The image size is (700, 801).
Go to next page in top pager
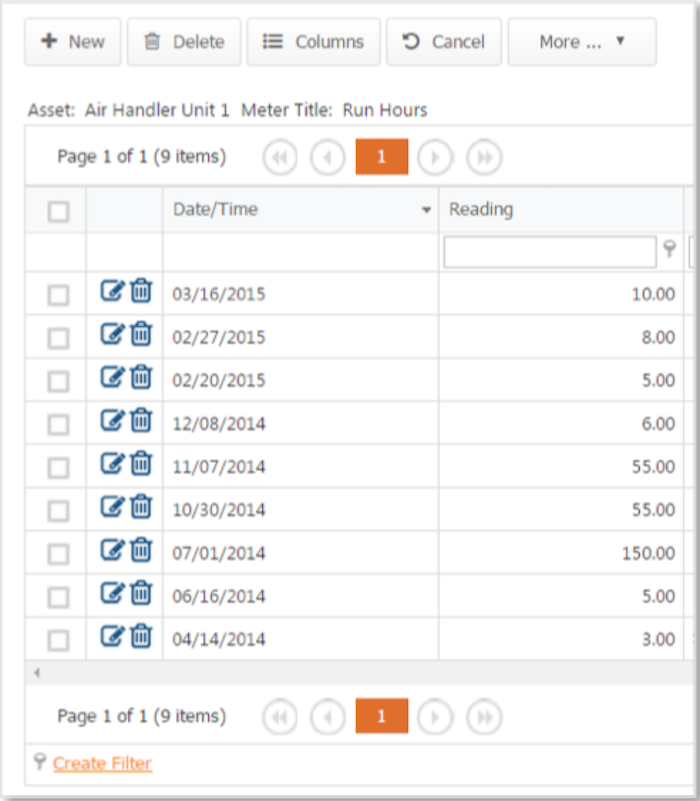(435, 157)
